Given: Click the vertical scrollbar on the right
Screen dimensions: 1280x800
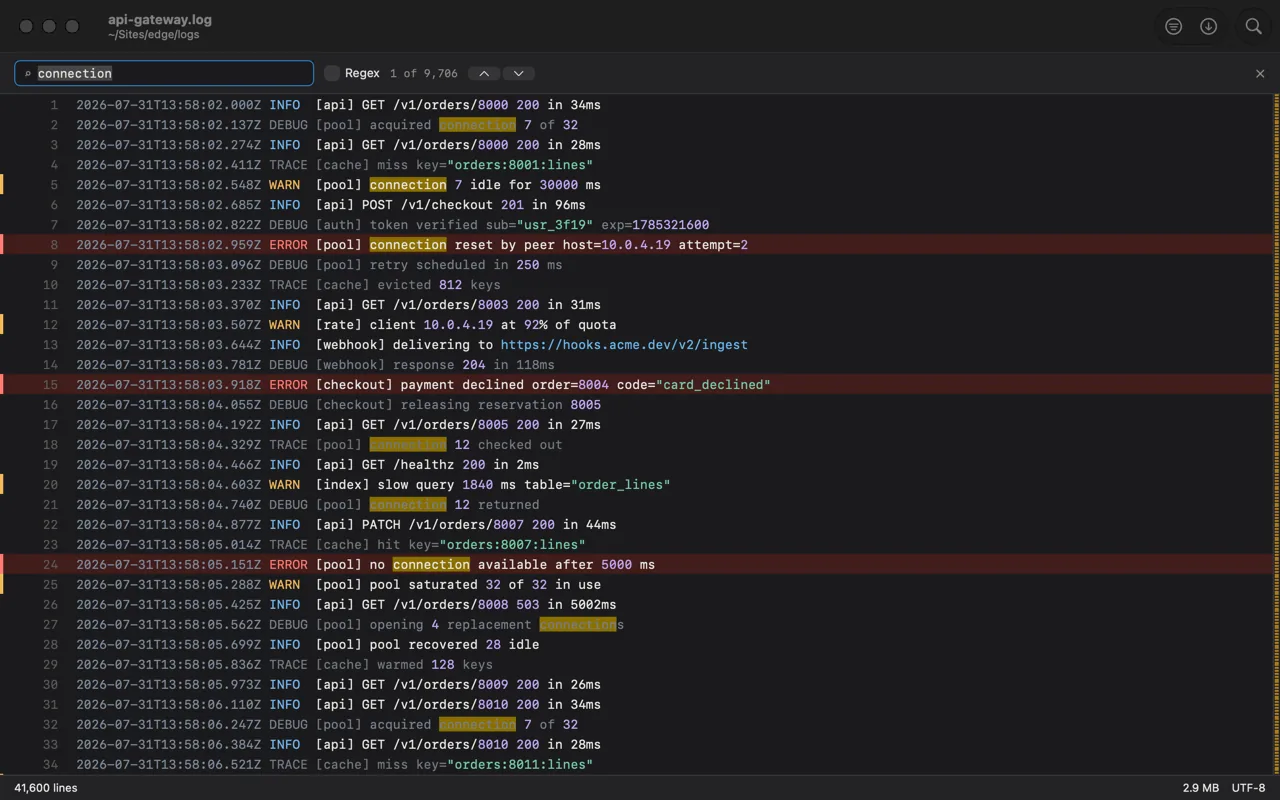Looking at the screenshot, I should pyautogui.click(x=1276, y=434).
